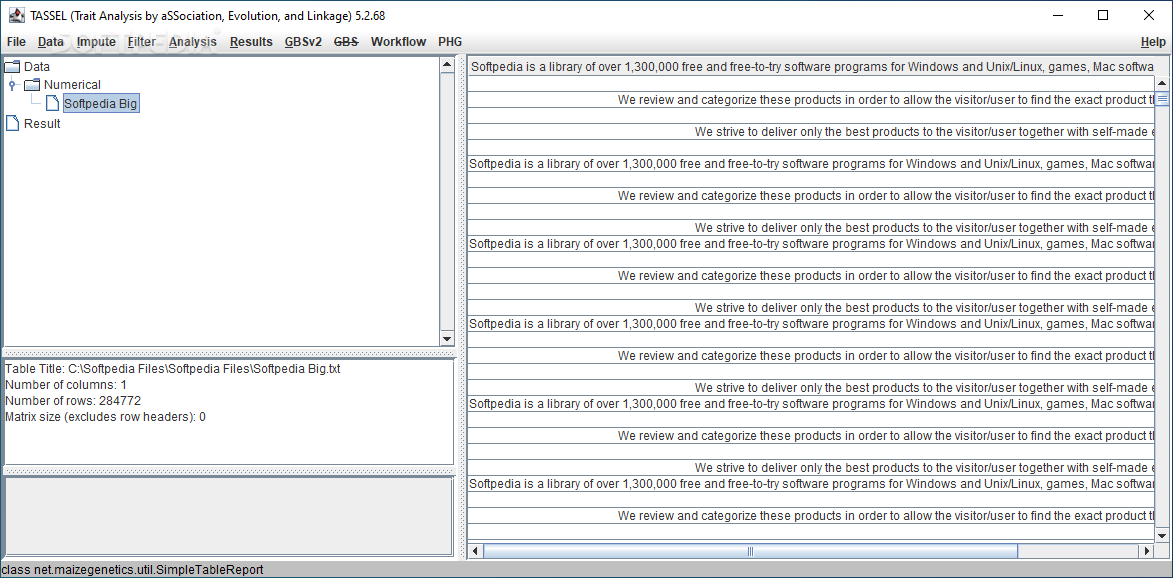Collapse the Numerical tree node handle

[12, 85]
